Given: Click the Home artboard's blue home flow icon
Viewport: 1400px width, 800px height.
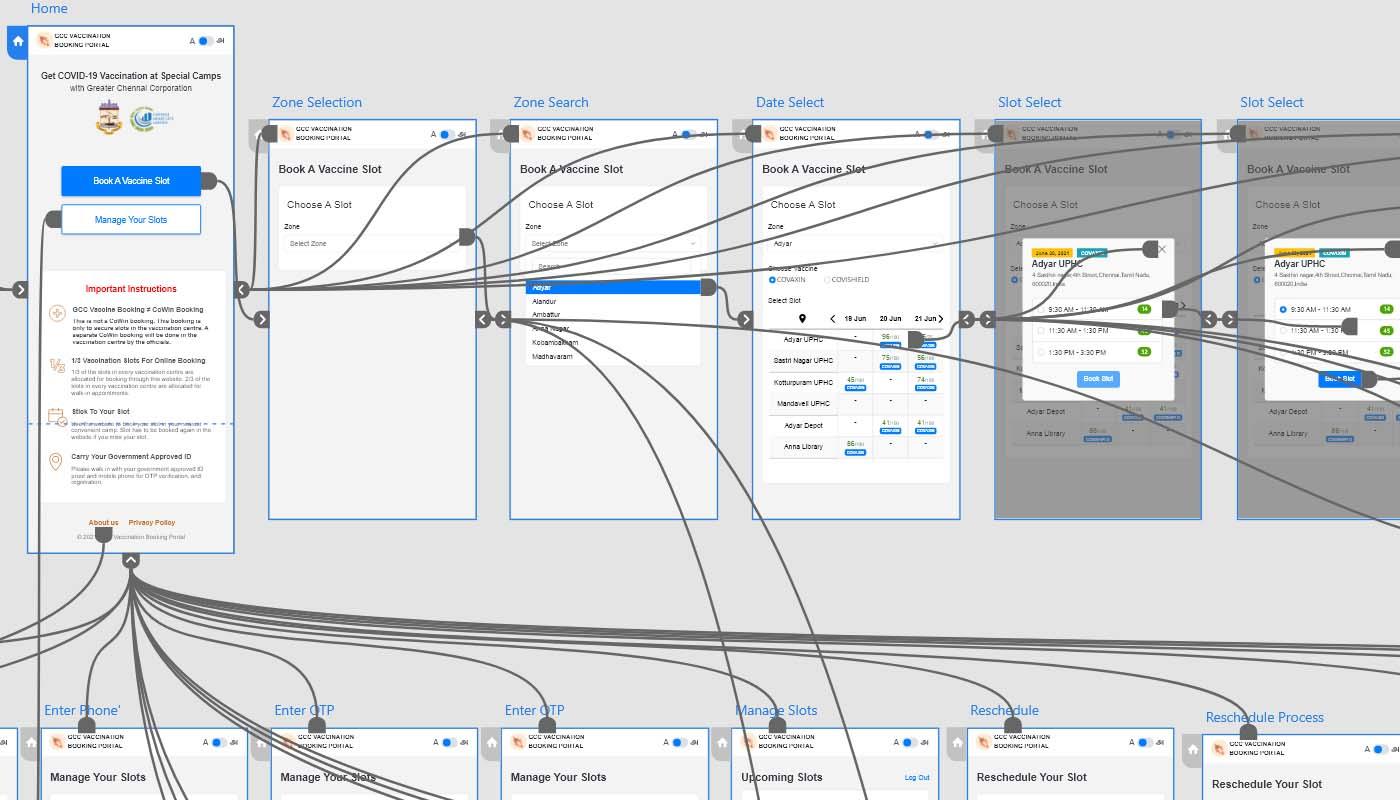Looking at the screenshot, I should pyautogui.click(x=17, y=42).
